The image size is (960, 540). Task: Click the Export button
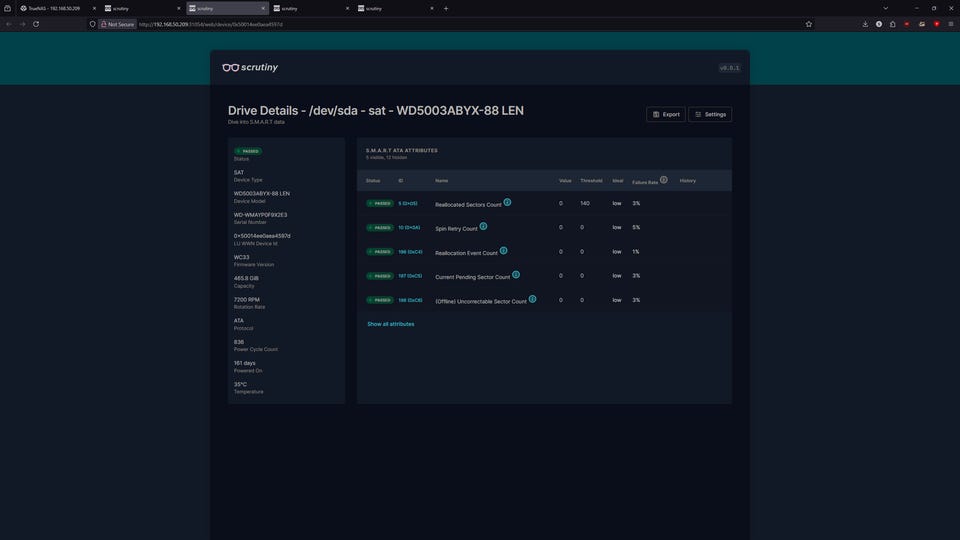(x=665, y=114)
